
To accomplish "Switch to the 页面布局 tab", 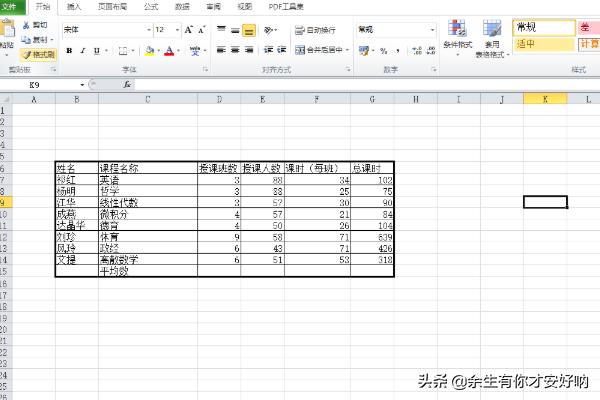I will (x=112, y=7).
